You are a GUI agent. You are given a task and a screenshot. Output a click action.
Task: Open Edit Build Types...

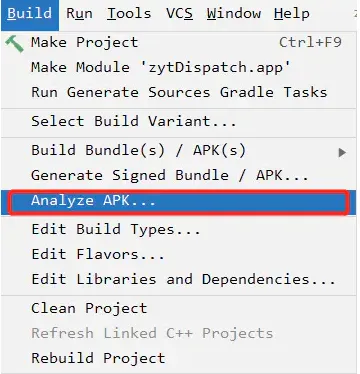point(180,229)
